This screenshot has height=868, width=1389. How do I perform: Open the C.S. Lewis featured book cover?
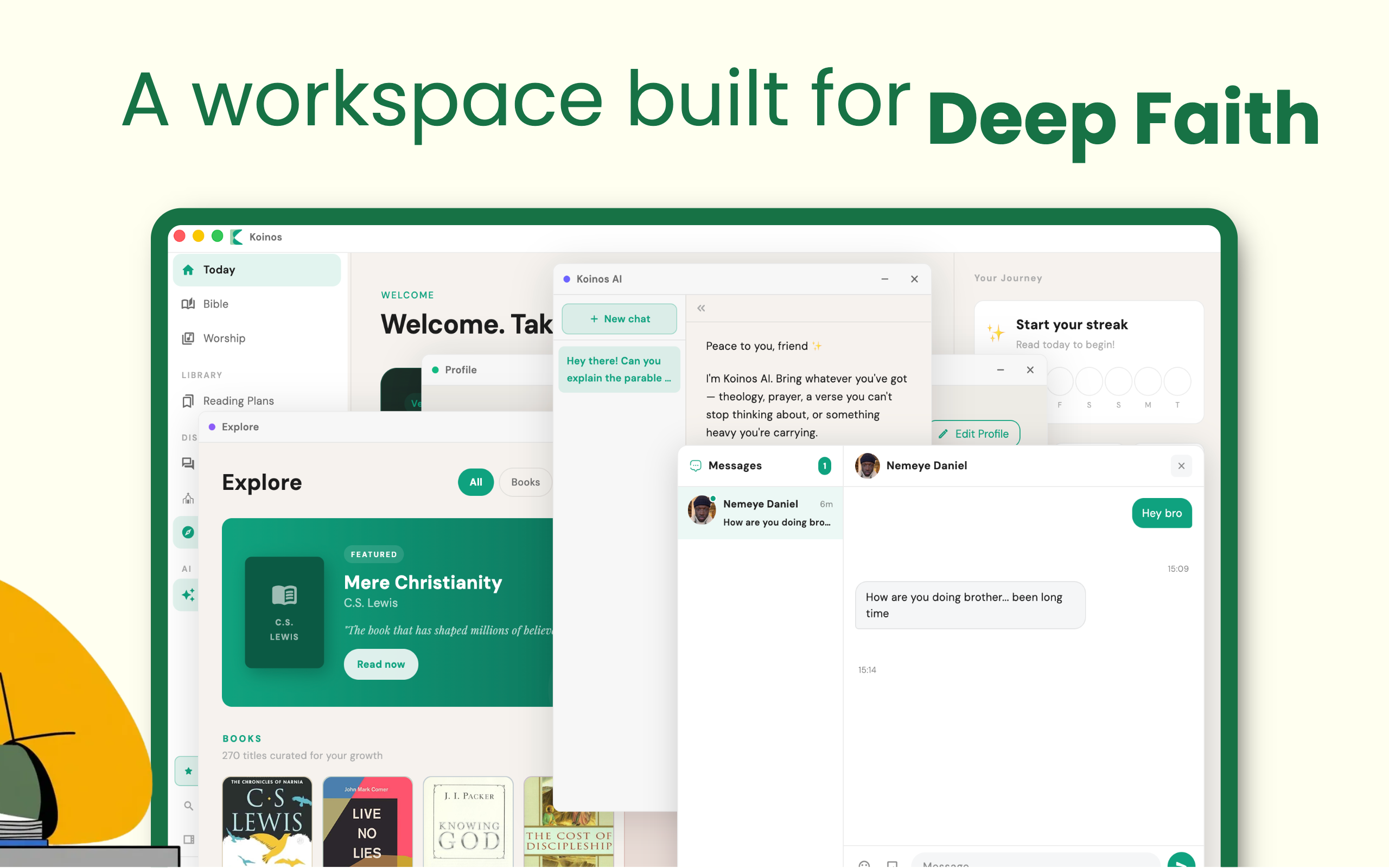[x=284, y=612]
